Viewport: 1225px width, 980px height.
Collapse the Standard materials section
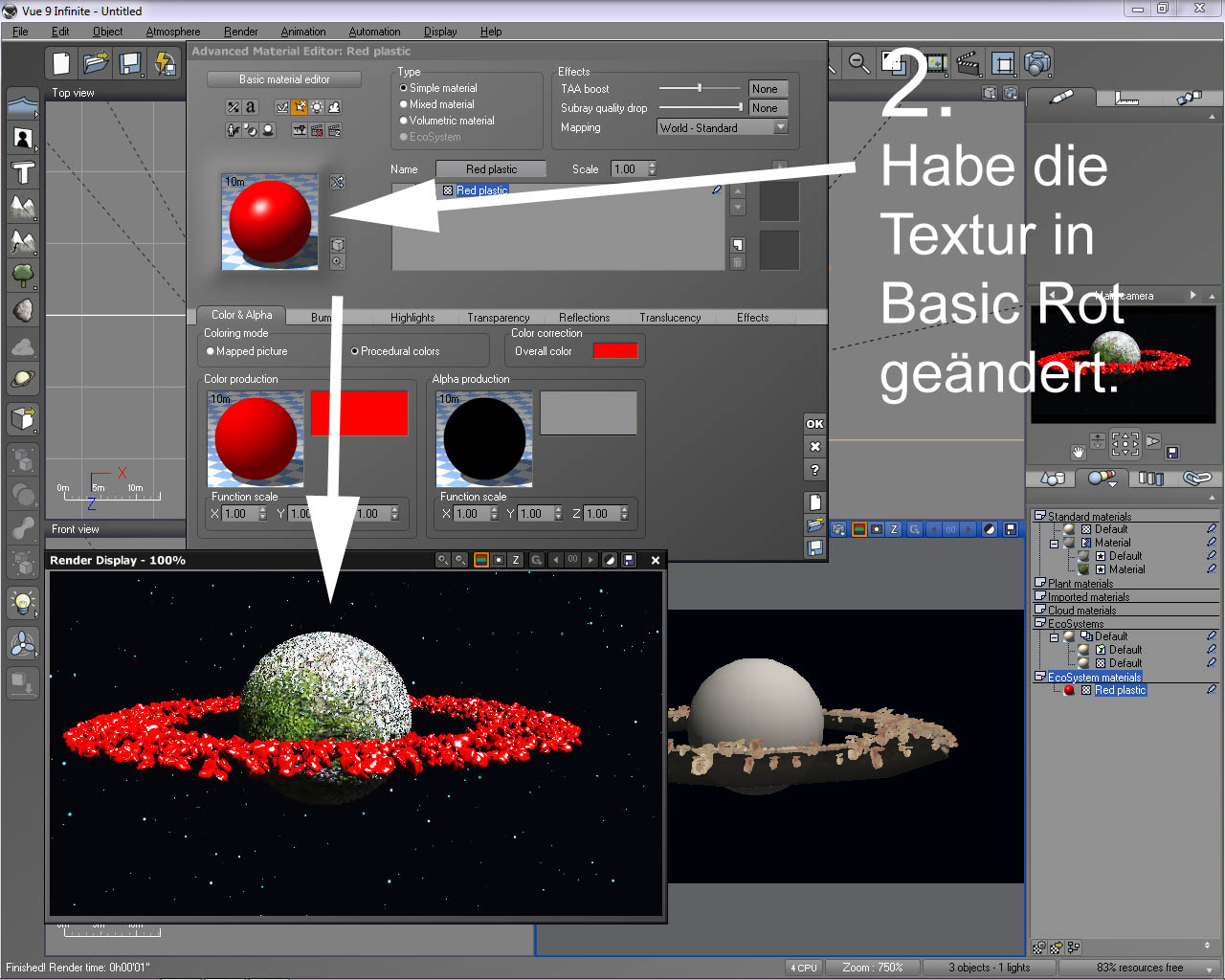tap(1040, 517)
